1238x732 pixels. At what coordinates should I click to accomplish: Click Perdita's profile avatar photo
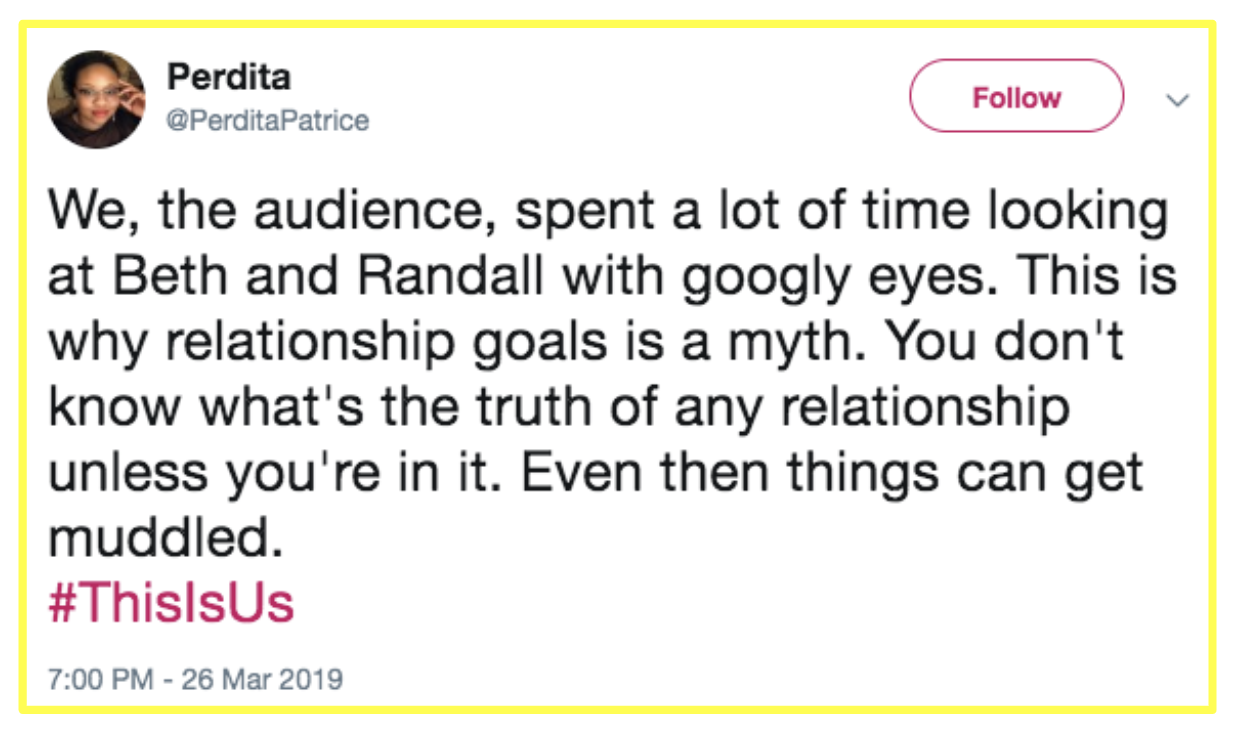pos(96,99)
